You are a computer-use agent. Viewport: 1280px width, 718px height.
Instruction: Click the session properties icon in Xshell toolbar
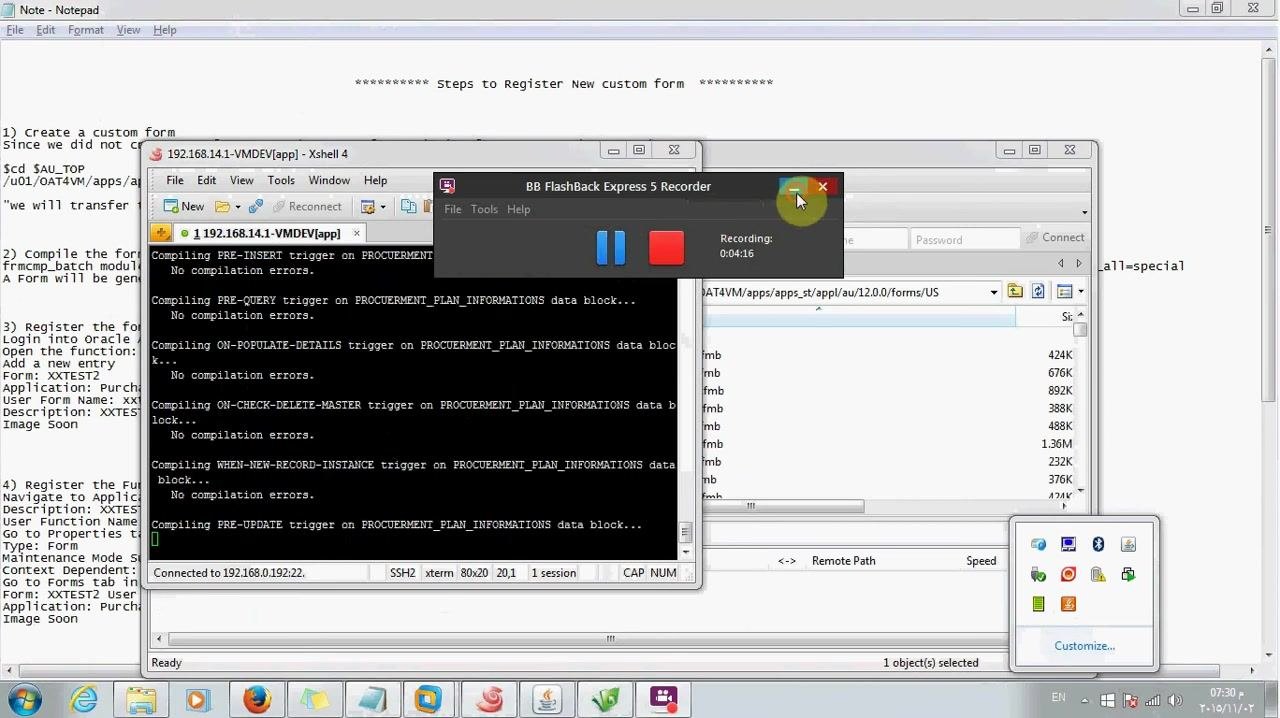point(368,206)
